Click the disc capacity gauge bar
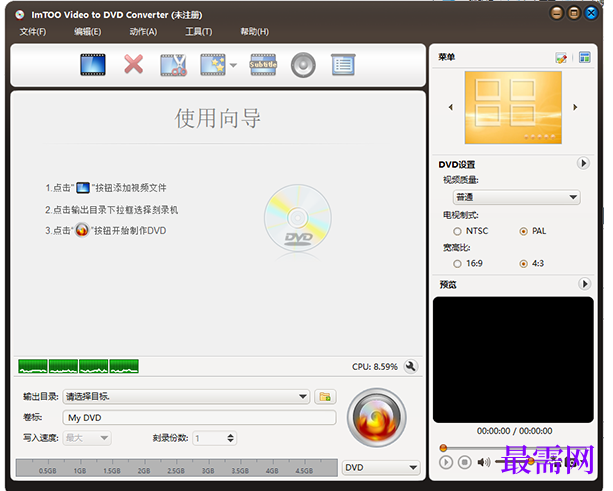This screenshot has width=613, height=491. click(177, 468)
